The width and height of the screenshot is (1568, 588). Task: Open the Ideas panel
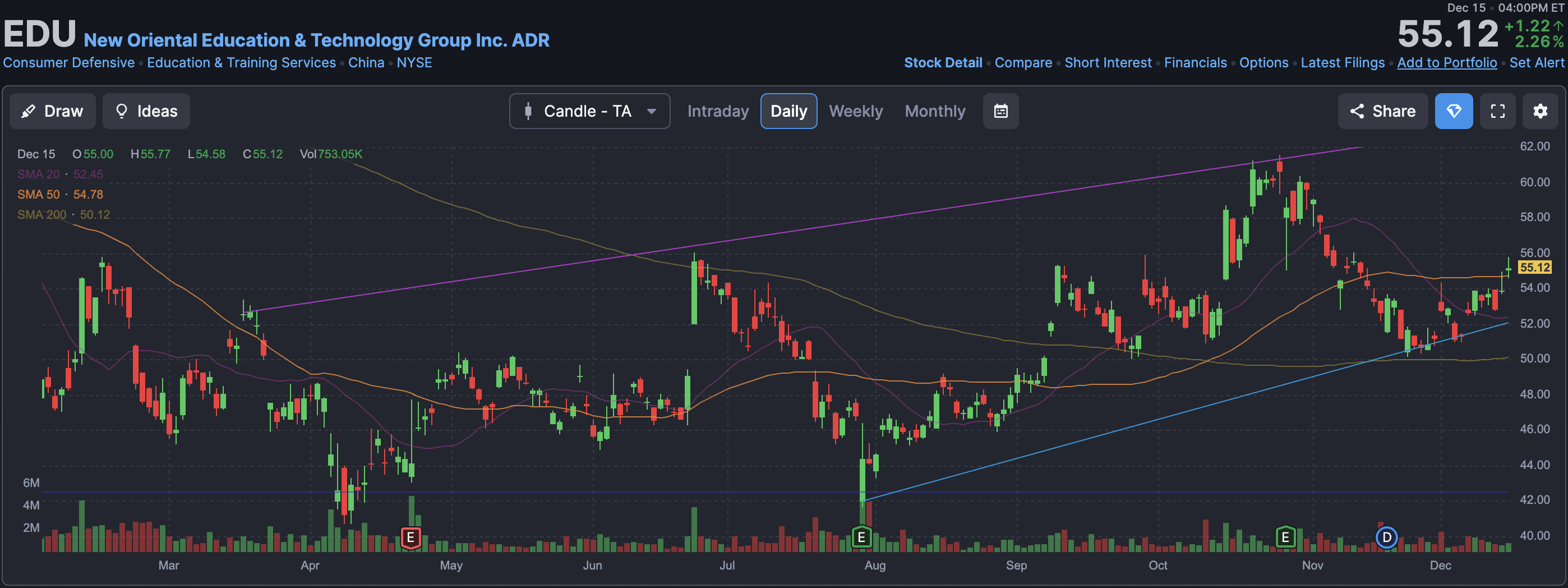coord(146,111)
